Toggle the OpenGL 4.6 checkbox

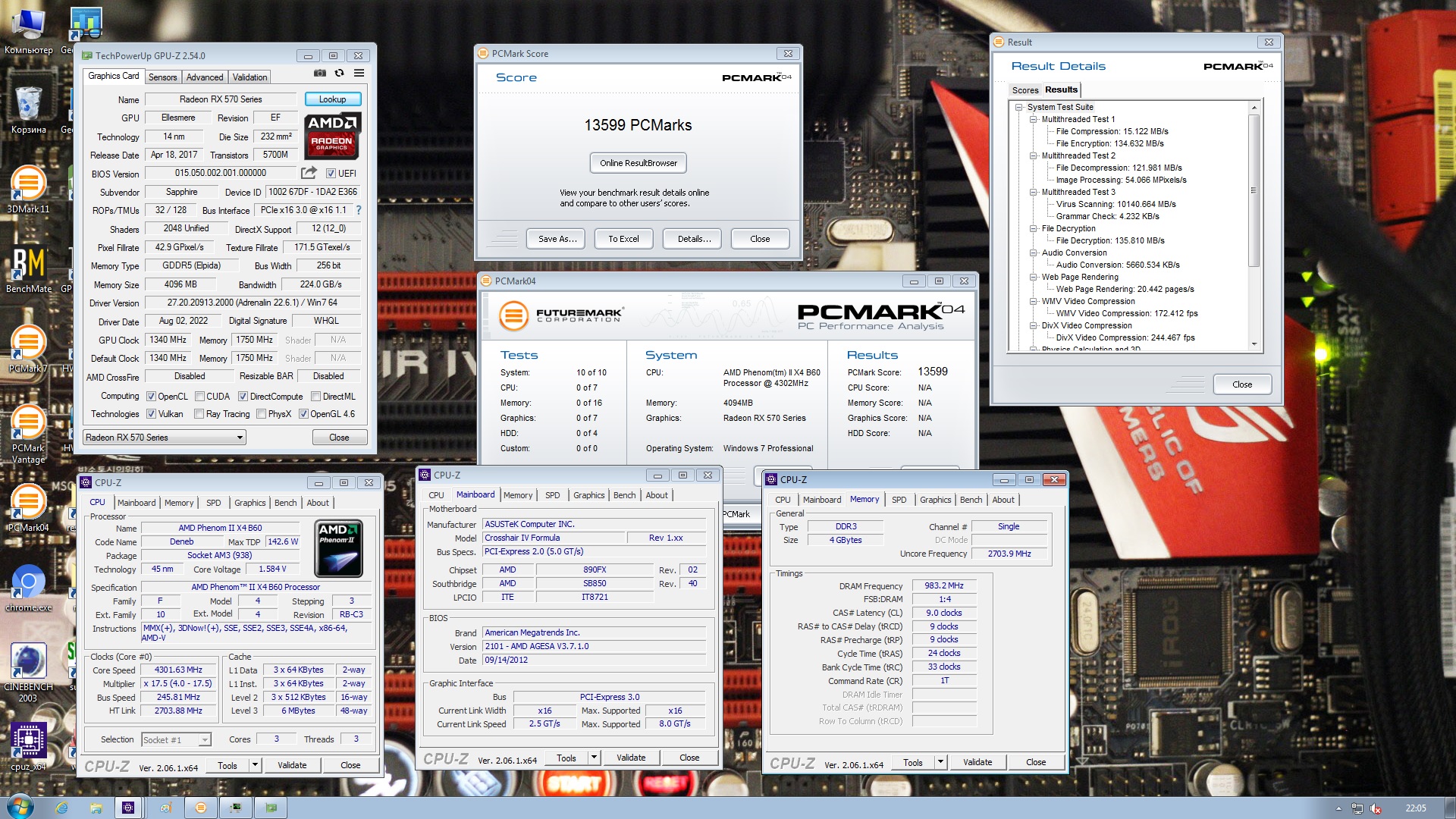click(303, 414)
